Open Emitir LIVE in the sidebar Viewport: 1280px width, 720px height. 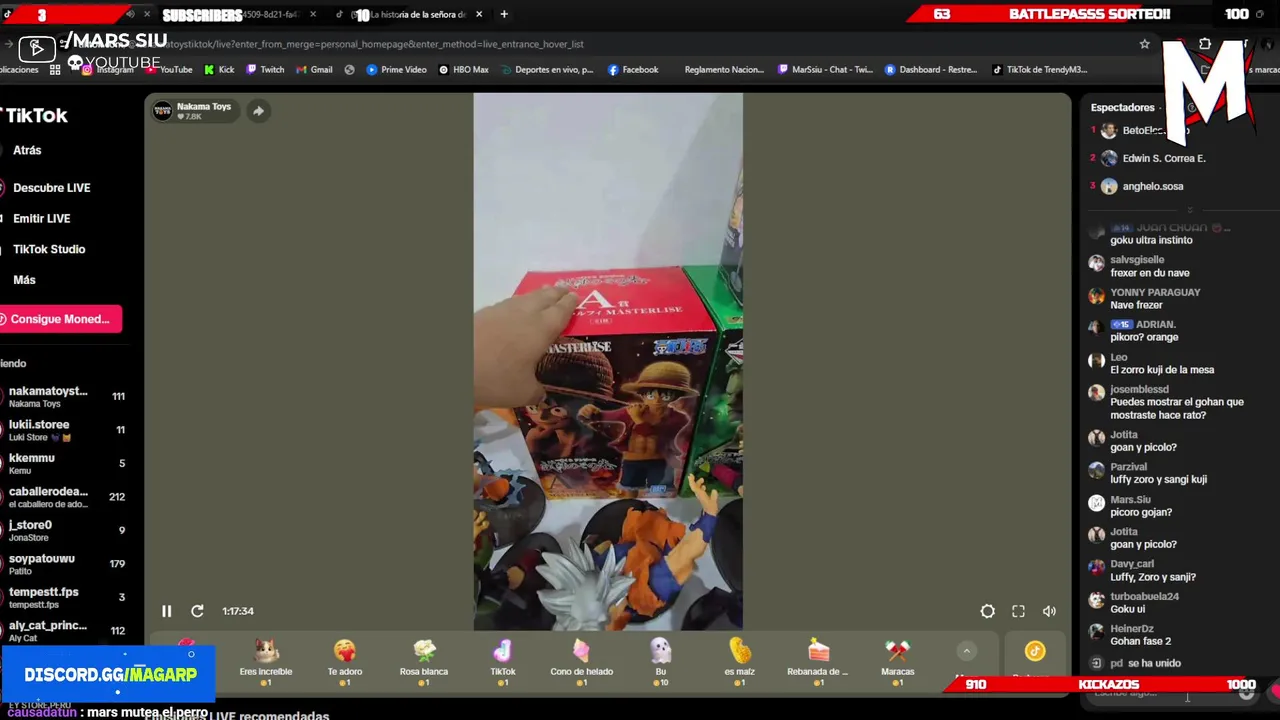coord(41,218)
